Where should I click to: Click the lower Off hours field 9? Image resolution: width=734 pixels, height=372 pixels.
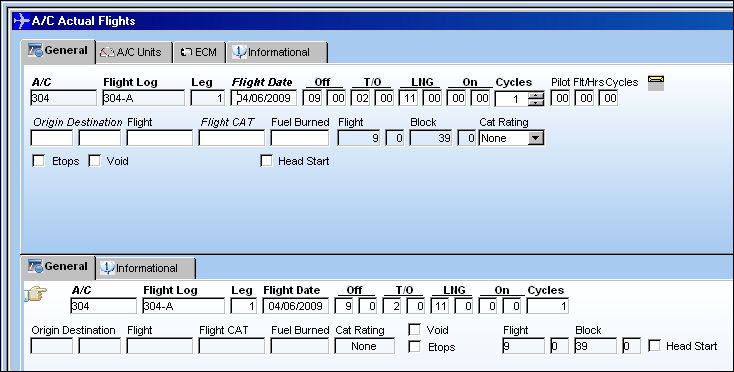[x=344, y=306]
